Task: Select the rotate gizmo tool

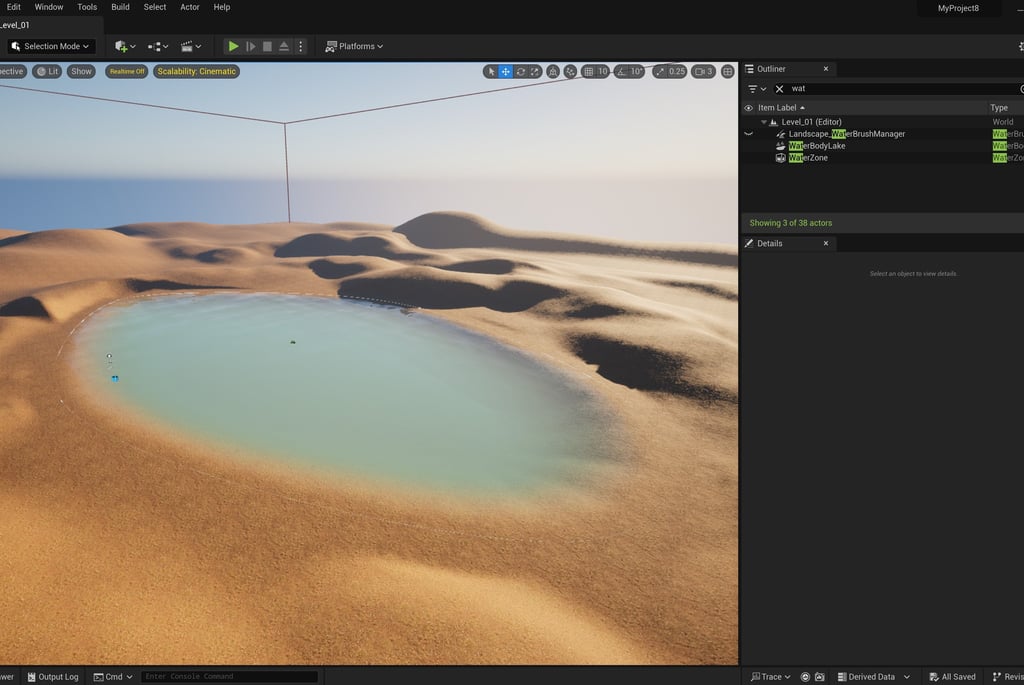Action: 520,72
